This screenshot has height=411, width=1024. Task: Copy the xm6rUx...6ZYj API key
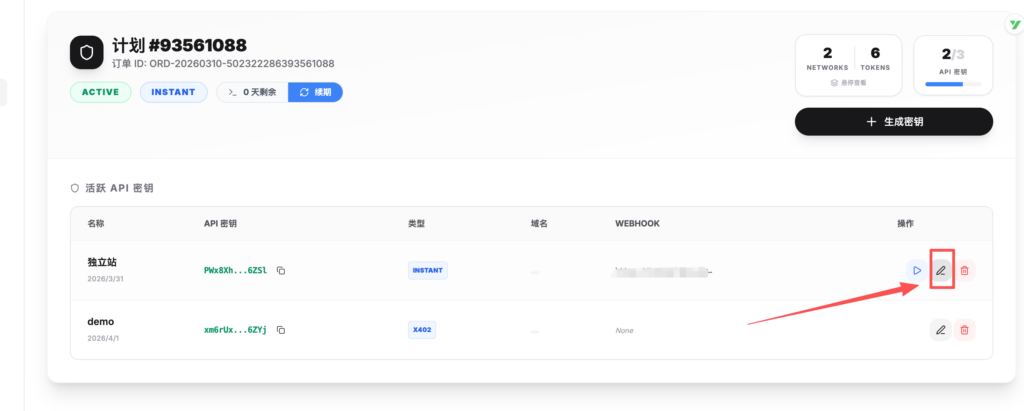pos(281,329)
